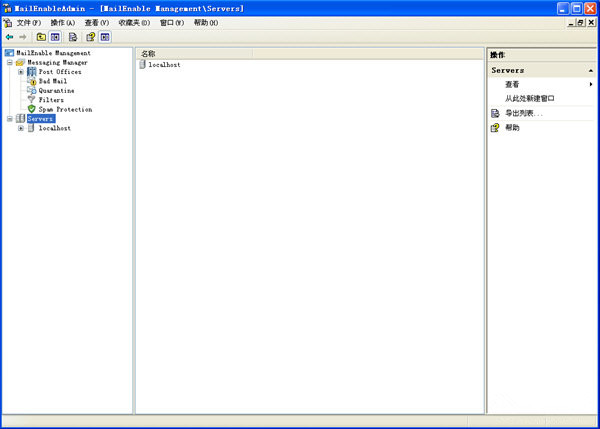Click the localhost icon in the list pane
600x429 pixels.
point(142,64)
